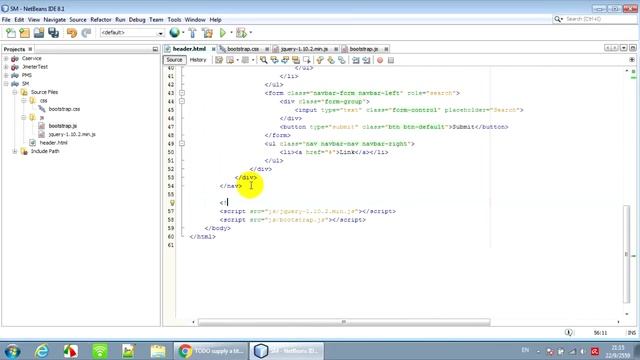Viewport: 640px width, 360px height.
Task: Open the File menu
Action: tap(6, 20)
